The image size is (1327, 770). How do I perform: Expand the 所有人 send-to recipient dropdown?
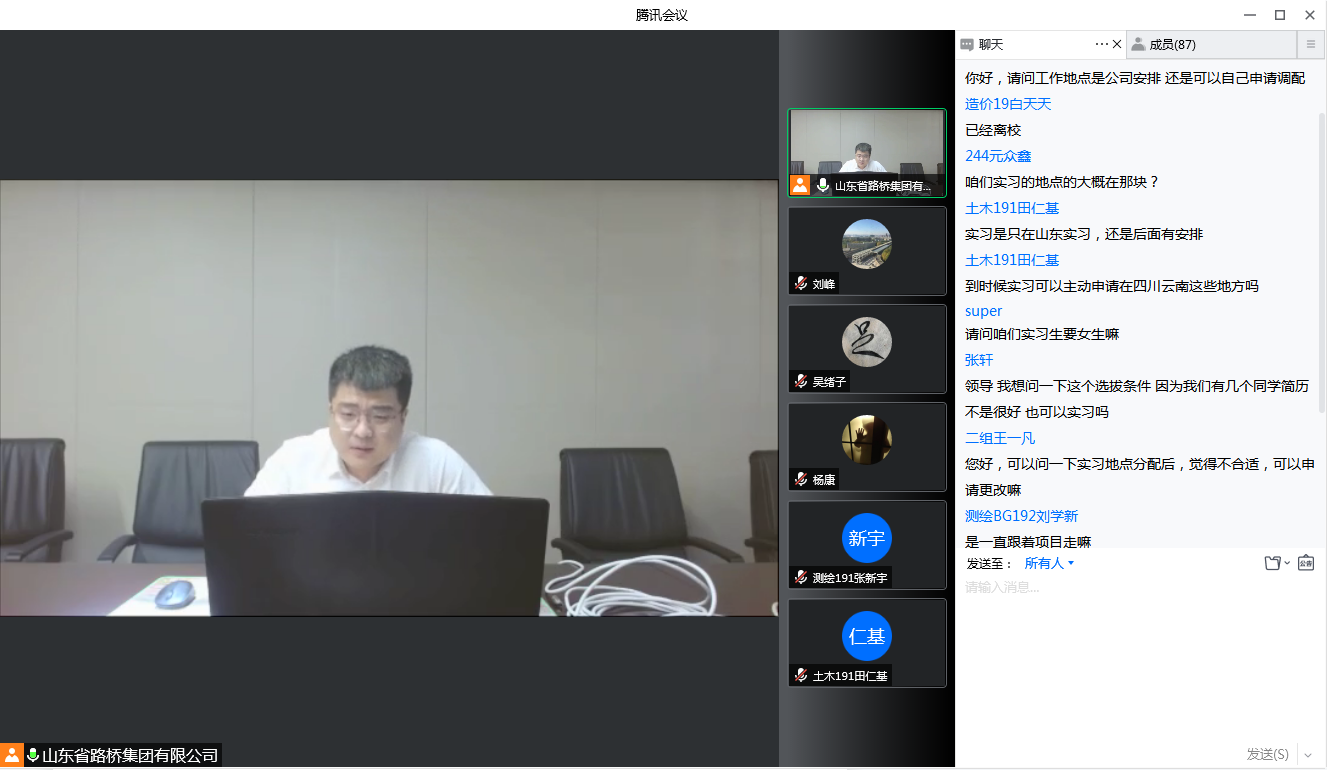(1049, 563)
